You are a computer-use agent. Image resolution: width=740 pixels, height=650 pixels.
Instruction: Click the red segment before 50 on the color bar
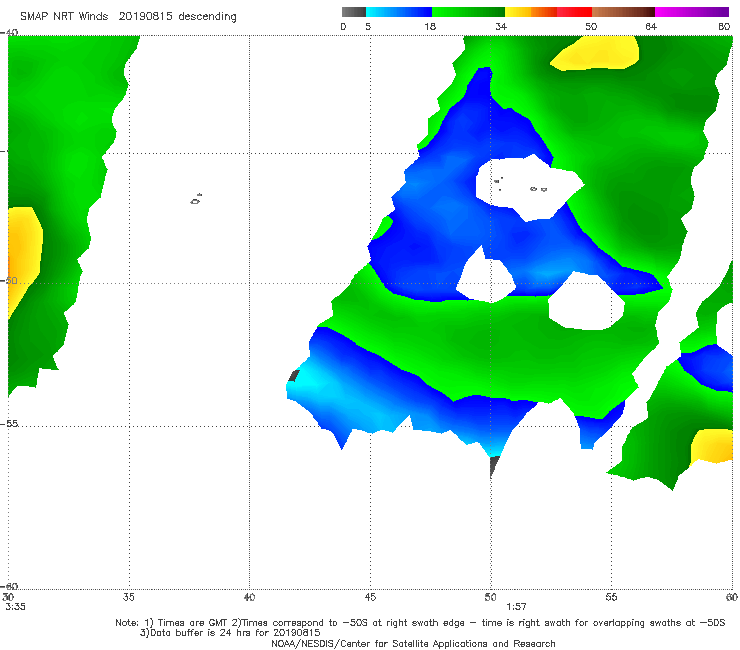(574, 12)
